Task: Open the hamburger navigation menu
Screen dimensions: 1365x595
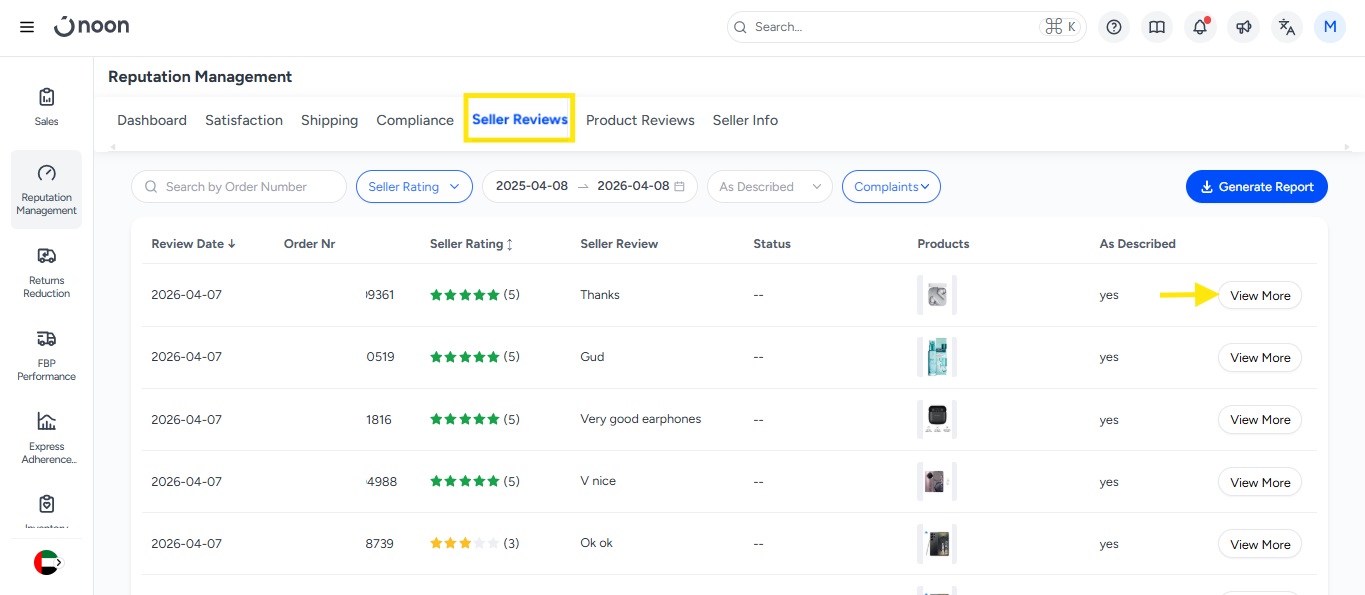Action: (27, 27)
